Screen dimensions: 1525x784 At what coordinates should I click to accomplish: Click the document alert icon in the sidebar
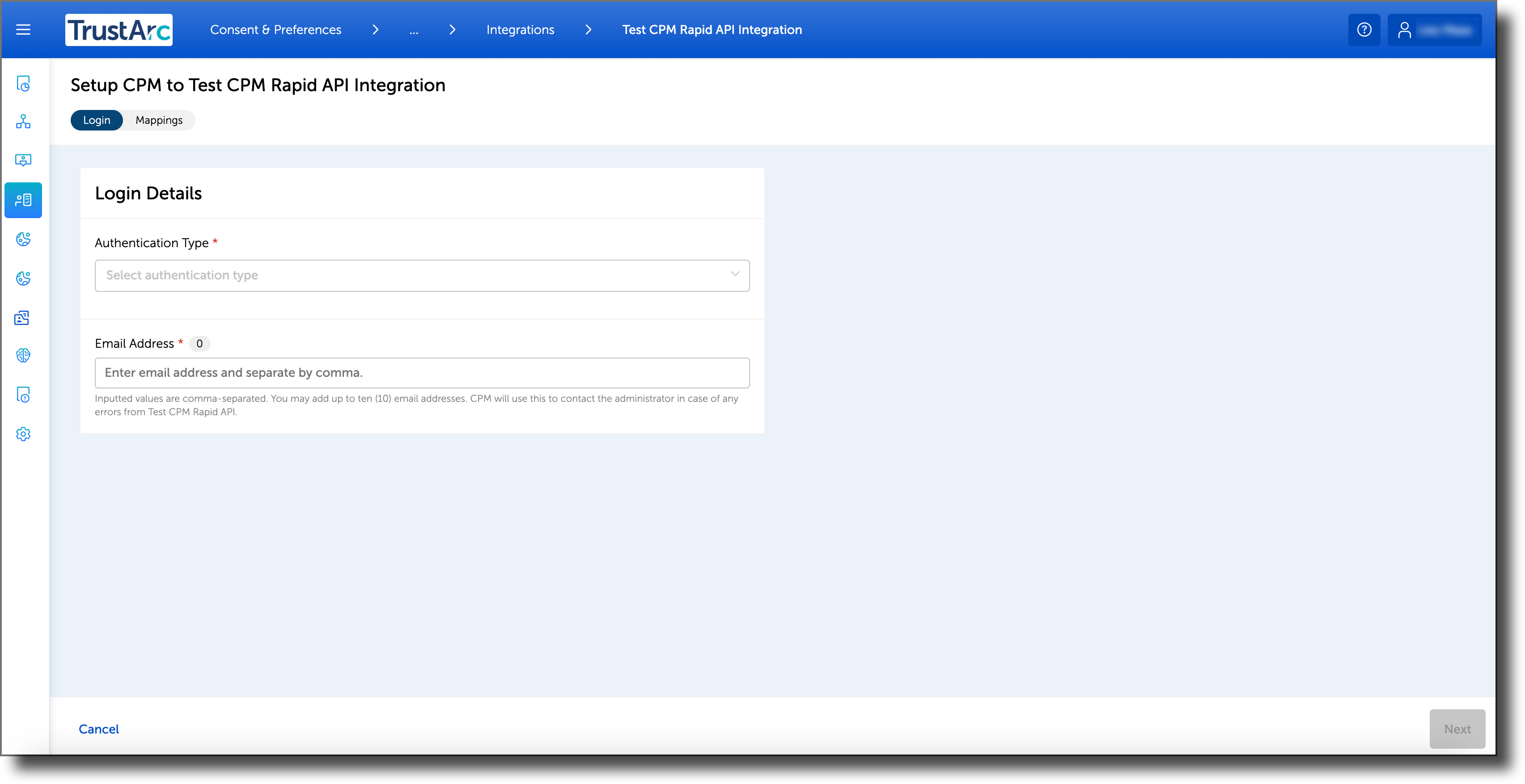[x=23, y=395]
